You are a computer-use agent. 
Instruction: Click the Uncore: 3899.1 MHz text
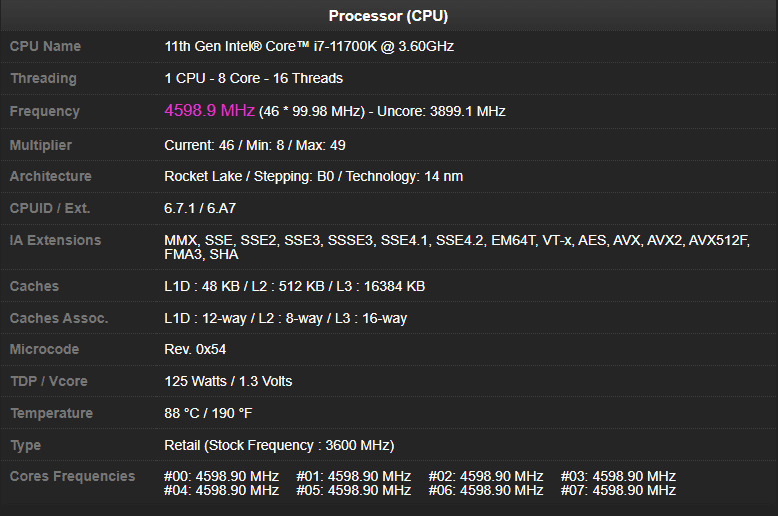click(x=441, y=111)
